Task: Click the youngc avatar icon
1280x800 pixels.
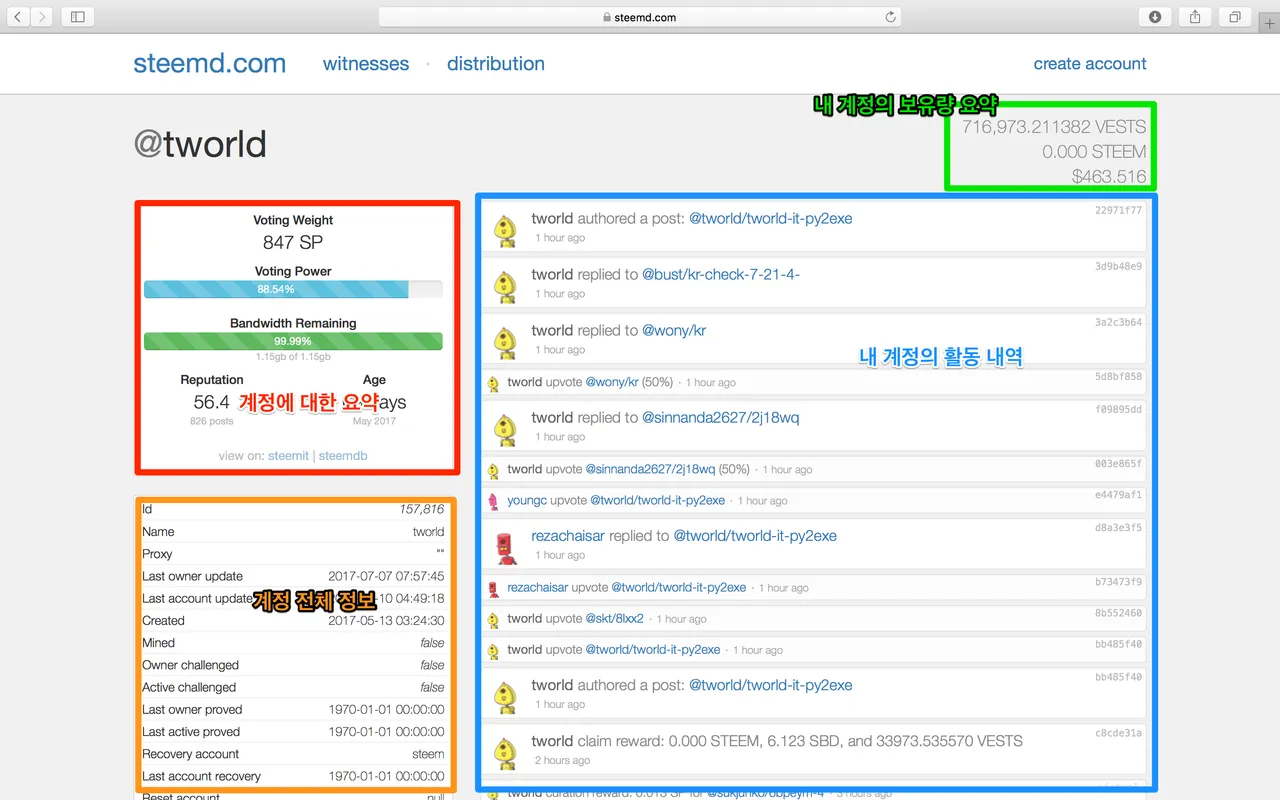Action: pos(493,501)
